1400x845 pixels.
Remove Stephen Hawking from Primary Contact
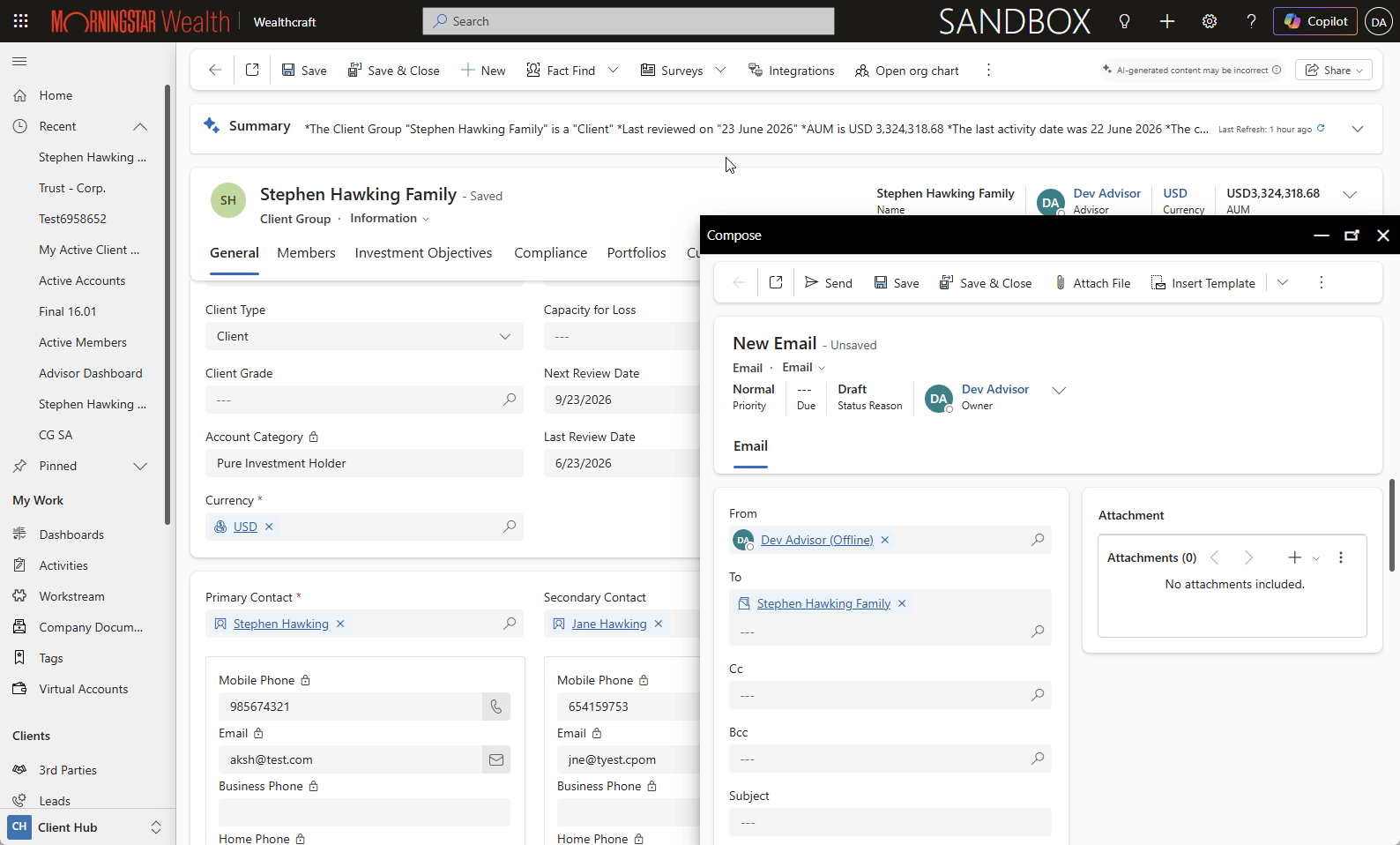pos(340,624)
